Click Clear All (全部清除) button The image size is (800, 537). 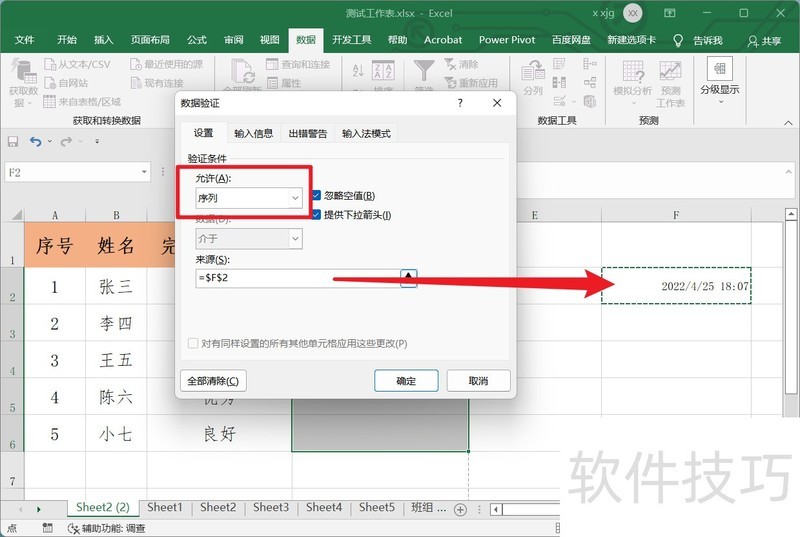click(213, 380)
